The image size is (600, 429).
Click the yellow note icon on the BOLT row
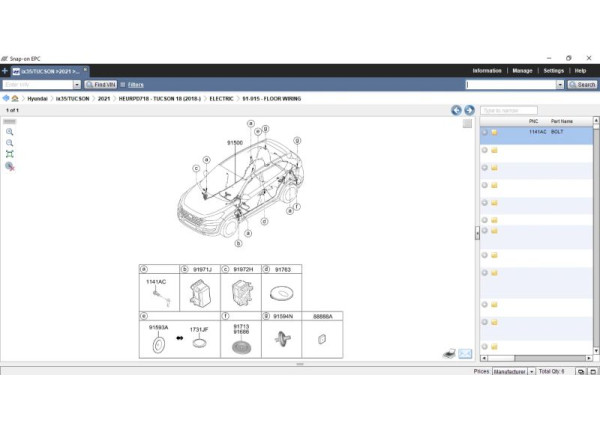coord(494,132)
